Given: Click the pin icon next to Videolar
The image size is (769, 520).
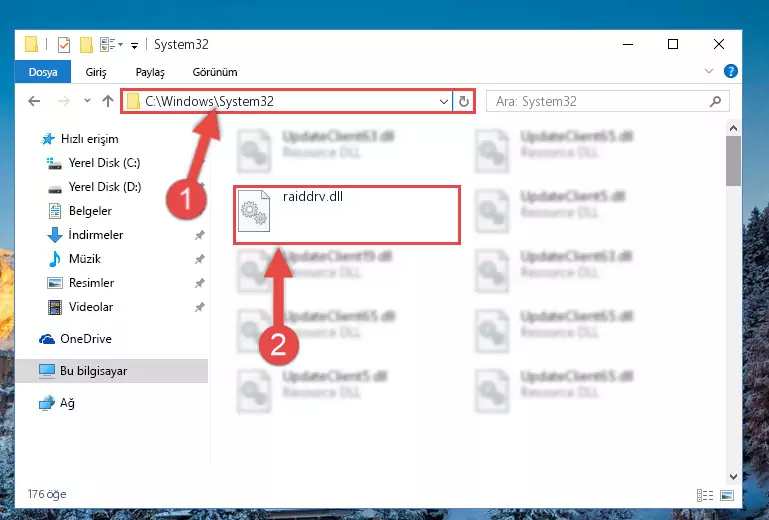Looking at the screenshot, I should pyautogui.click(x=199, y=307).
